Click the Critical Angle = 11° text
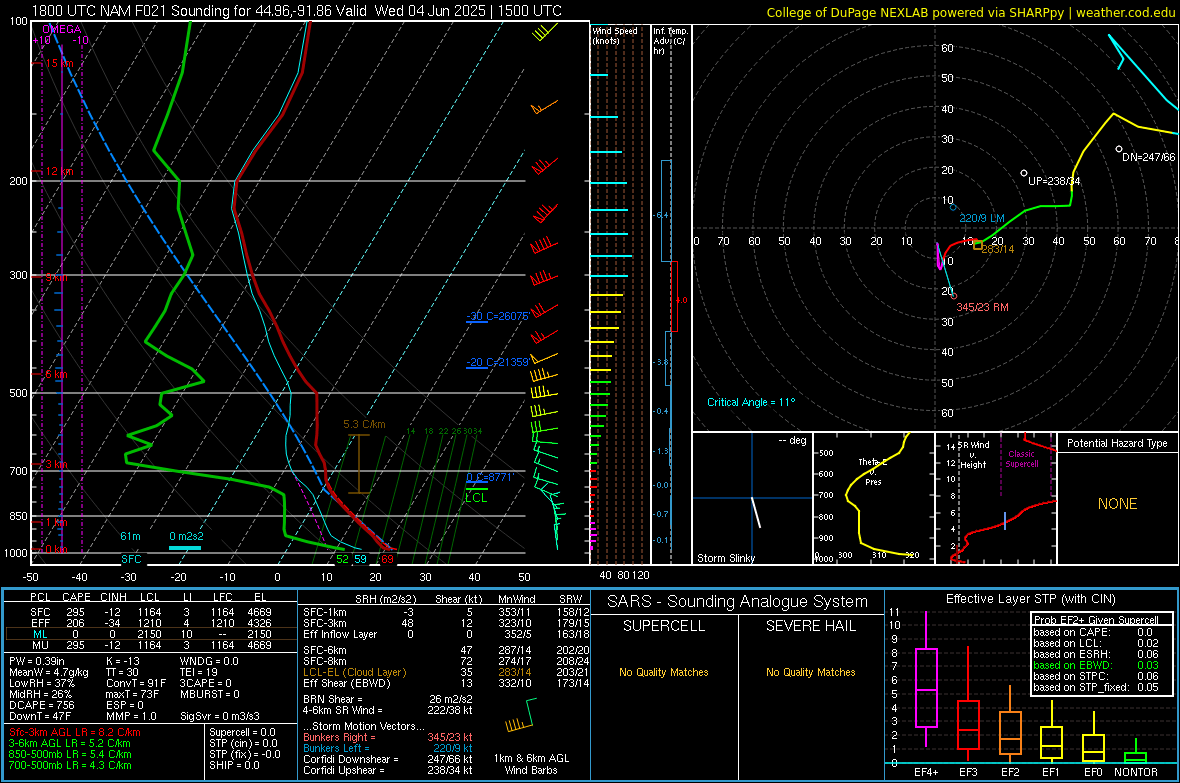This screenshot has height=783, width=1180. coord(750,402)
